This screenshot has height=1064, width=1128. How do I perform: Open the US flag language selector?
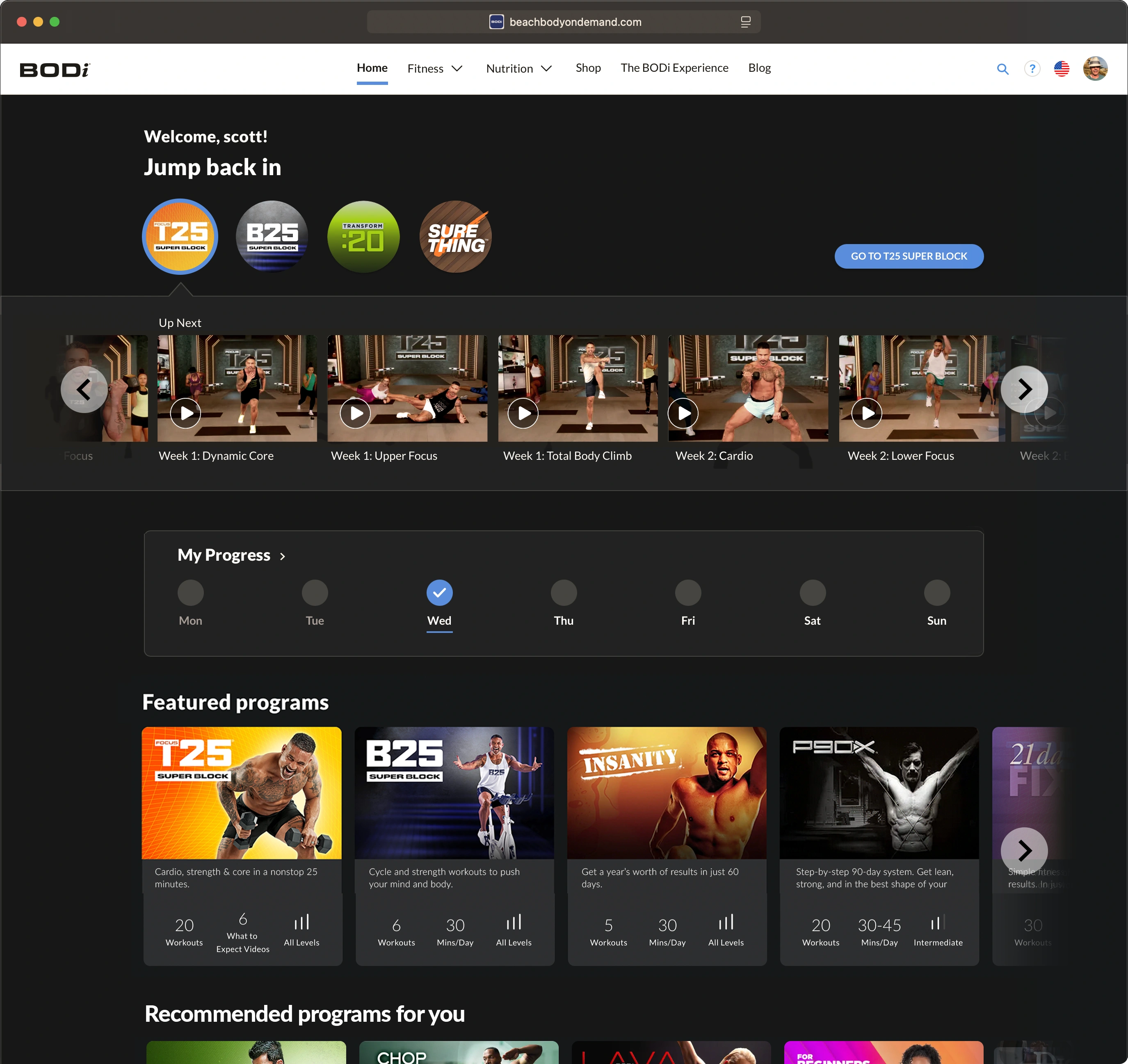[1062, 68]
